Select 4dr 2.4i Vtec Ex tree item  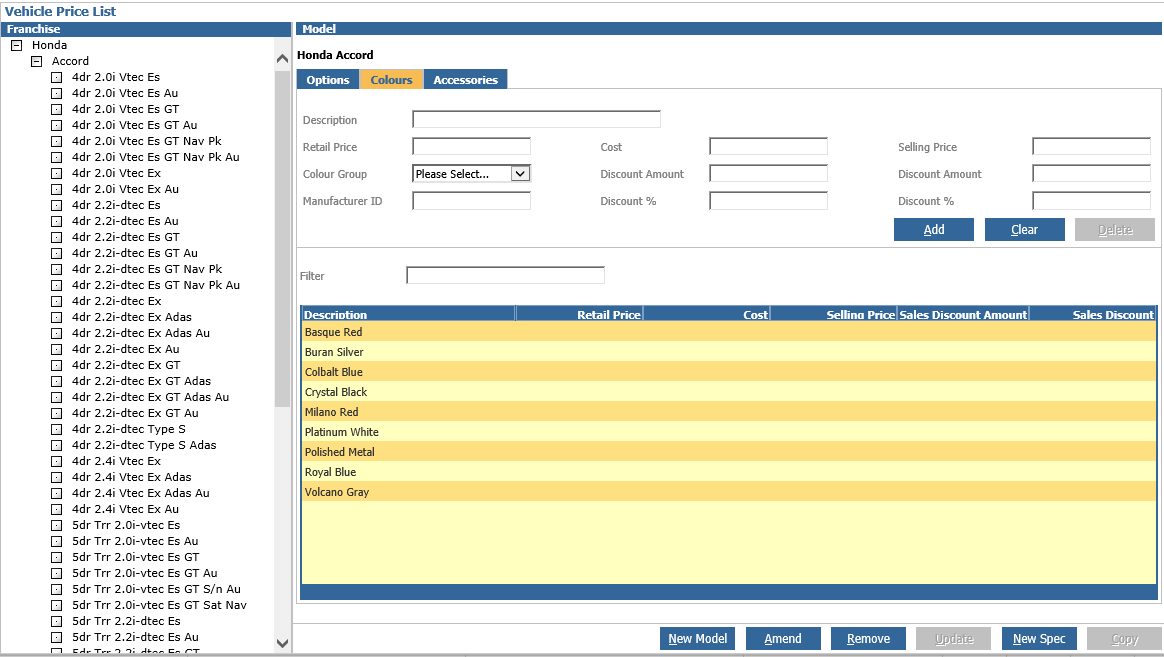pos(117,461)
